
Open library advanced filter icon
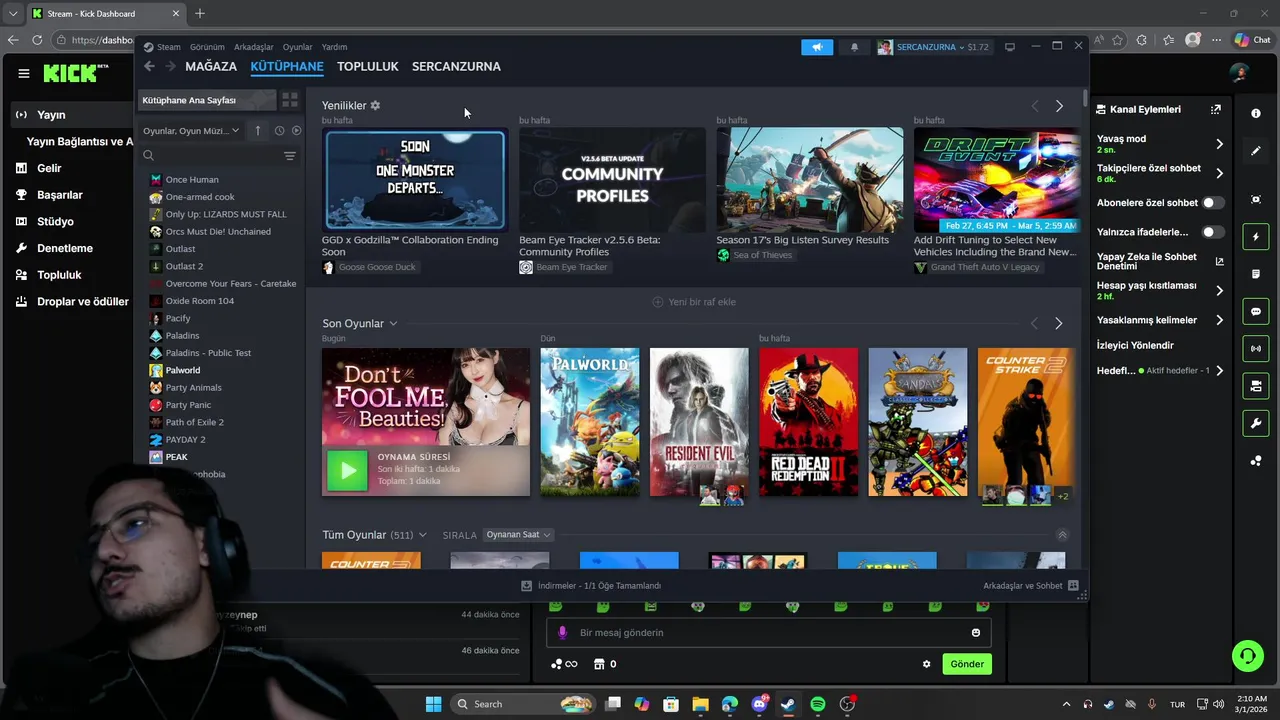coord(290,155)
